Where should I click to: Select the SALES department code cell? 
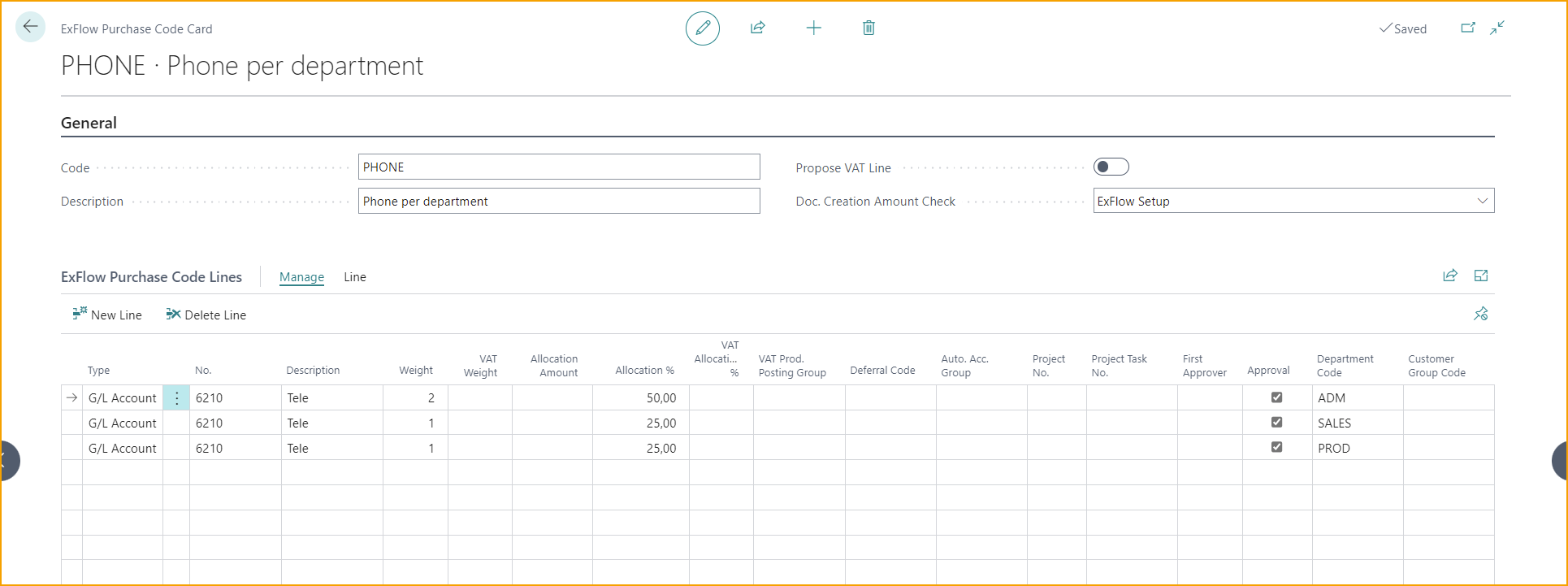[x=1358, y=423]
